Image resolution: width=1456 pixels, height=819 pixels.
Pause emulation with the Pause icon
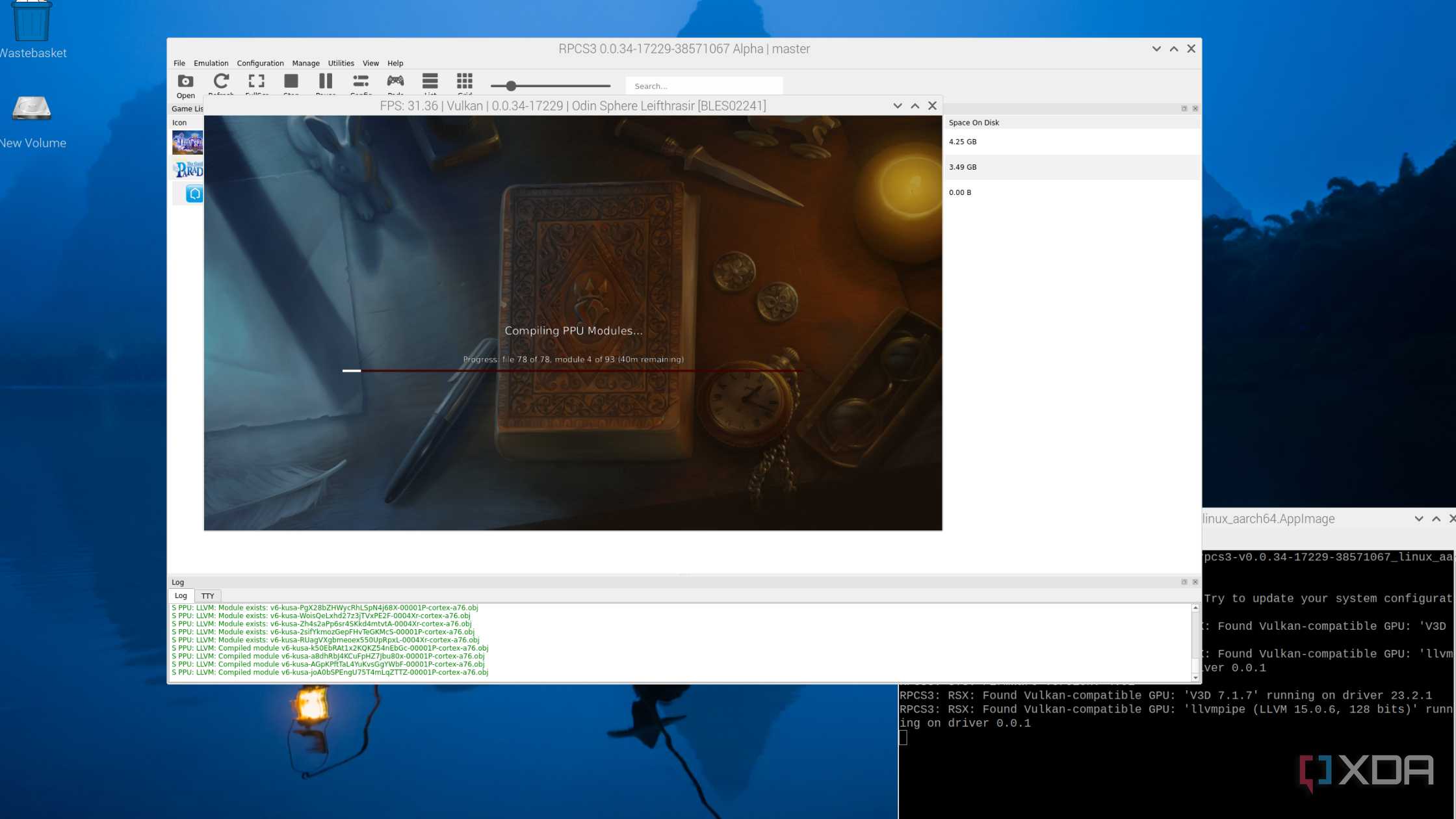[326, 81]
